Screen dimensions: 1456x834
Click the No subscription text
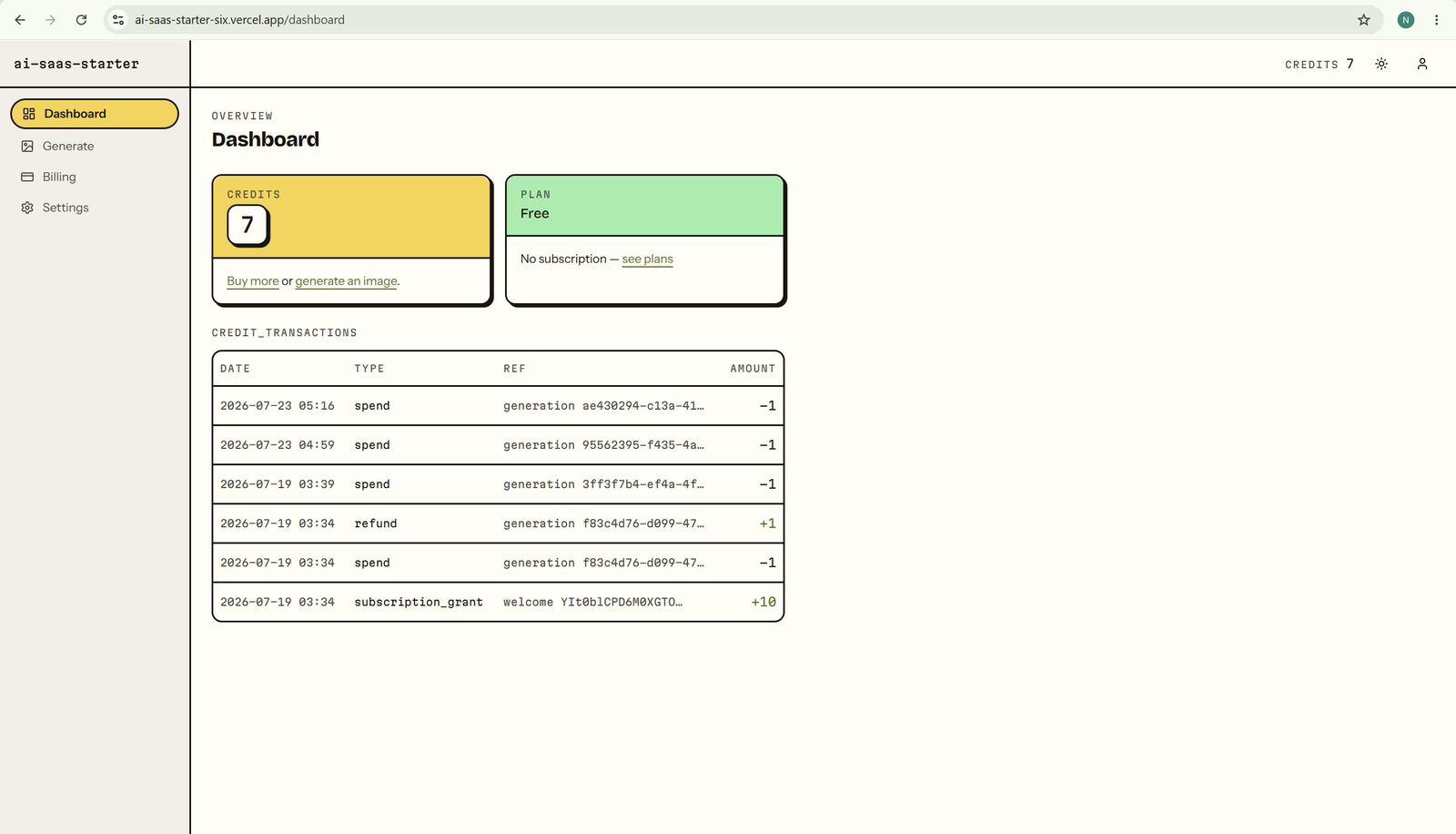coord(563,259)
